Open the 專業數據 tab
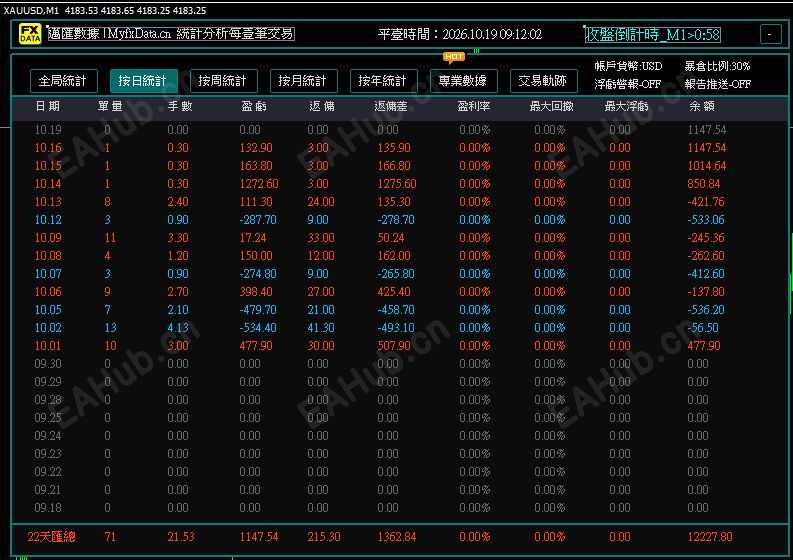793x560 pixels. [x=463, y=81]
